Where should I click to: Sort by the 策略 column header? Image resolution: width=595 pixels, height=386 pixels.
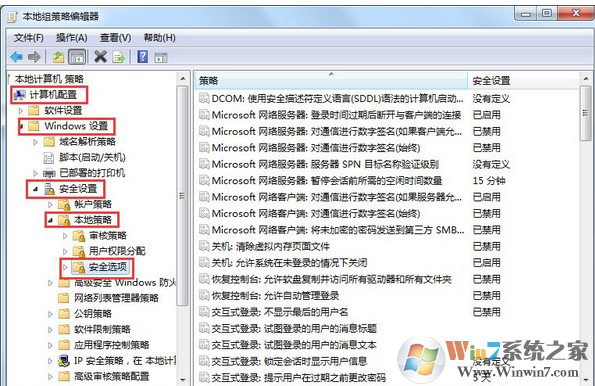(331, 80)
